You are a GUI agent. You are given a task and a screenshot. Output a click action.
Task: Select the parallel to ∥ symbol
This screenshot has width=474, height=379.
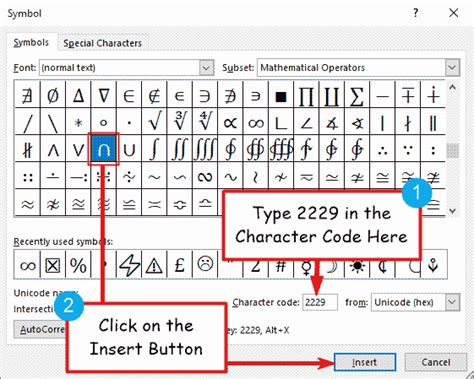click(x=433, y=122)
